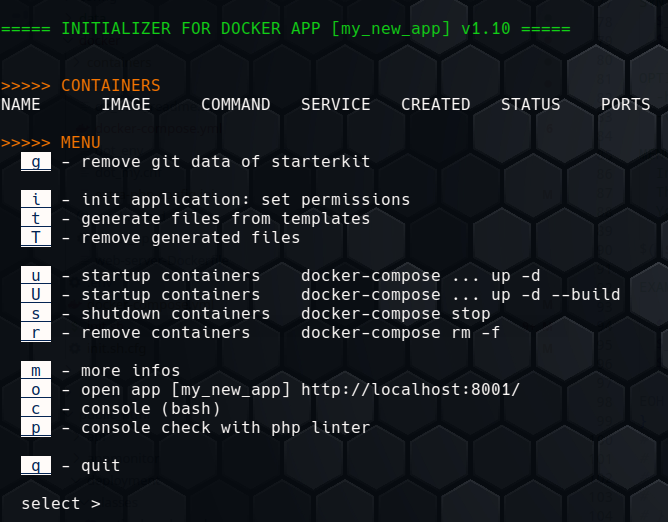This screenshot has width=668, height=522.
Task: Select lowercase 'u' key for up -d
Action: [x=36, y=275]
